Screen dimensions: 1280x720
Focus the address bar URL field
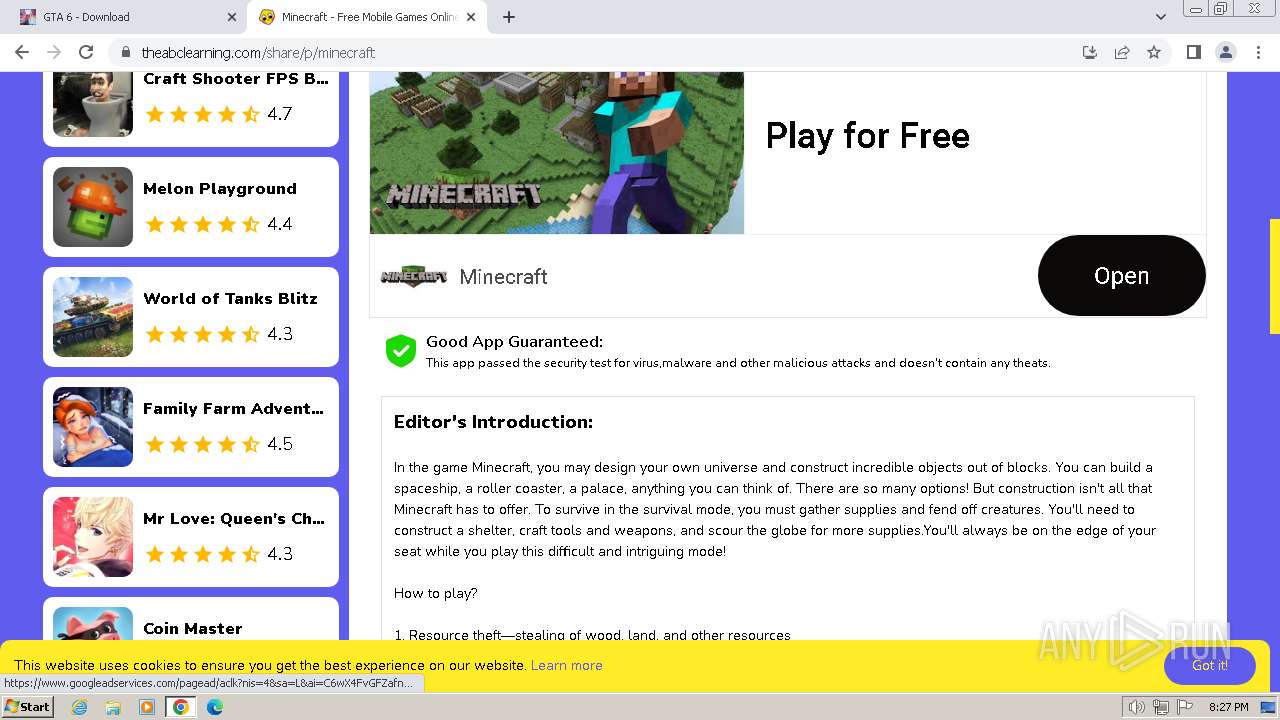[600, 52]
